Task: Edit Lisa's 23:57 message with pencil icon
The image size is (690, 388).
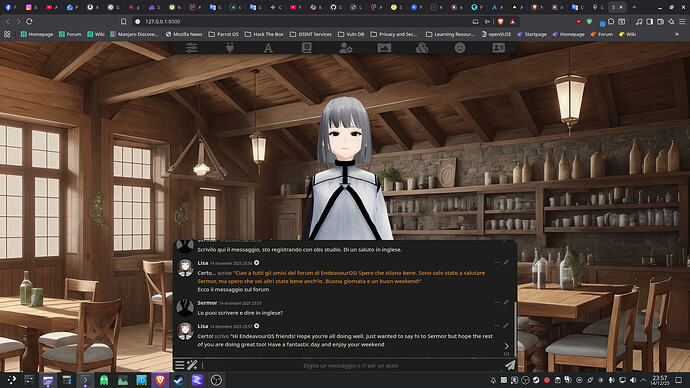Action: tap(506, 326)
